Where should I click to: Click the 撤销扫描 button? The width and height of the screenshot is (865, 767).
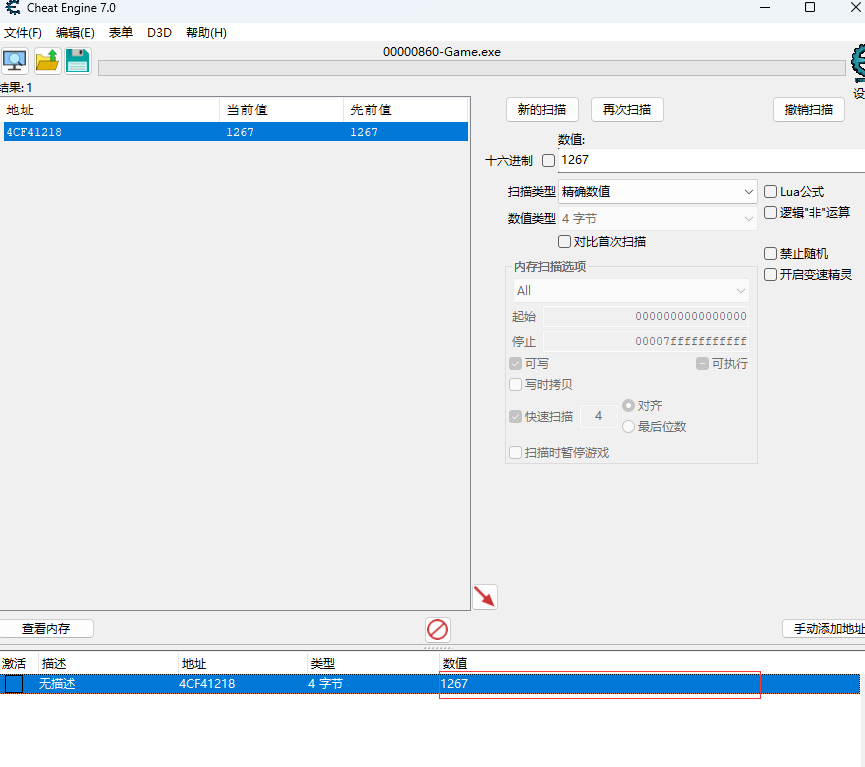(x=809, y=110)
